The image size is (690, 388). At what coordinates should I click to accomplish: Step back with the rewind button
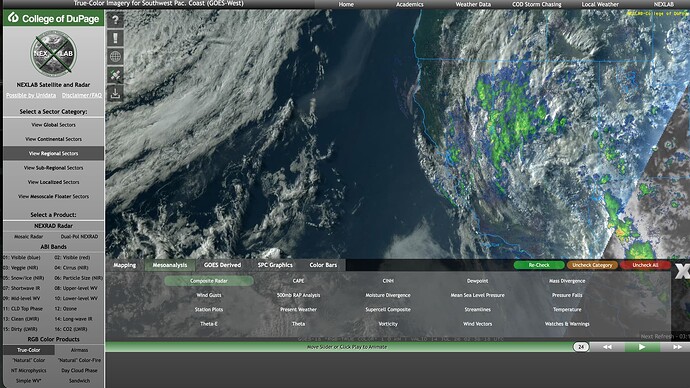tap(607, 347)
